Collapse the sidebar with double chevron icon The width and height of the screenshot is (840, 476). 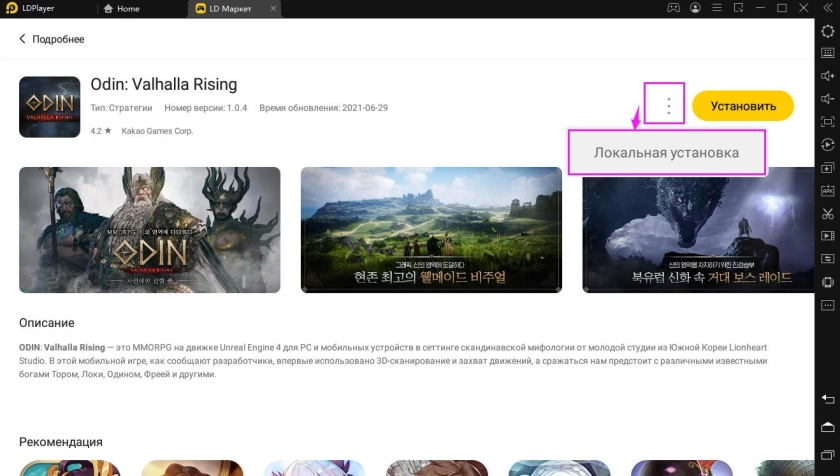pos(827,8)
